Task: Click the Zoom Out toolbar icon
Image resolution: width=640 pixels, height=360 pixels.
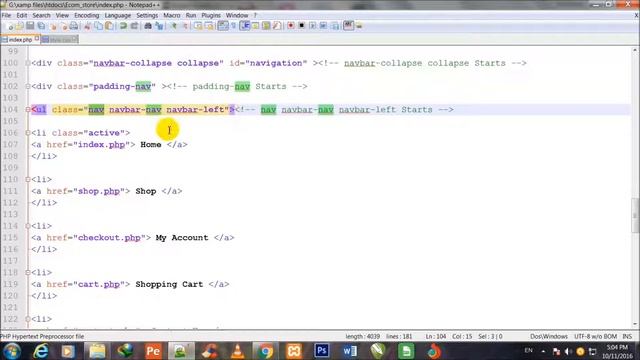Action: coord(185,26)
